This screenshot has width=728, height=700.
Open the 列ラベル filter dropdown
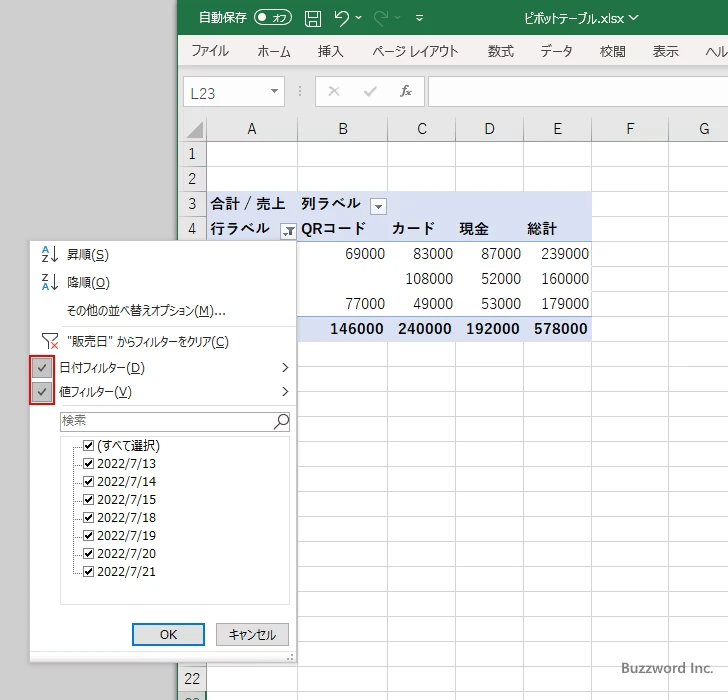click(378, 207)
